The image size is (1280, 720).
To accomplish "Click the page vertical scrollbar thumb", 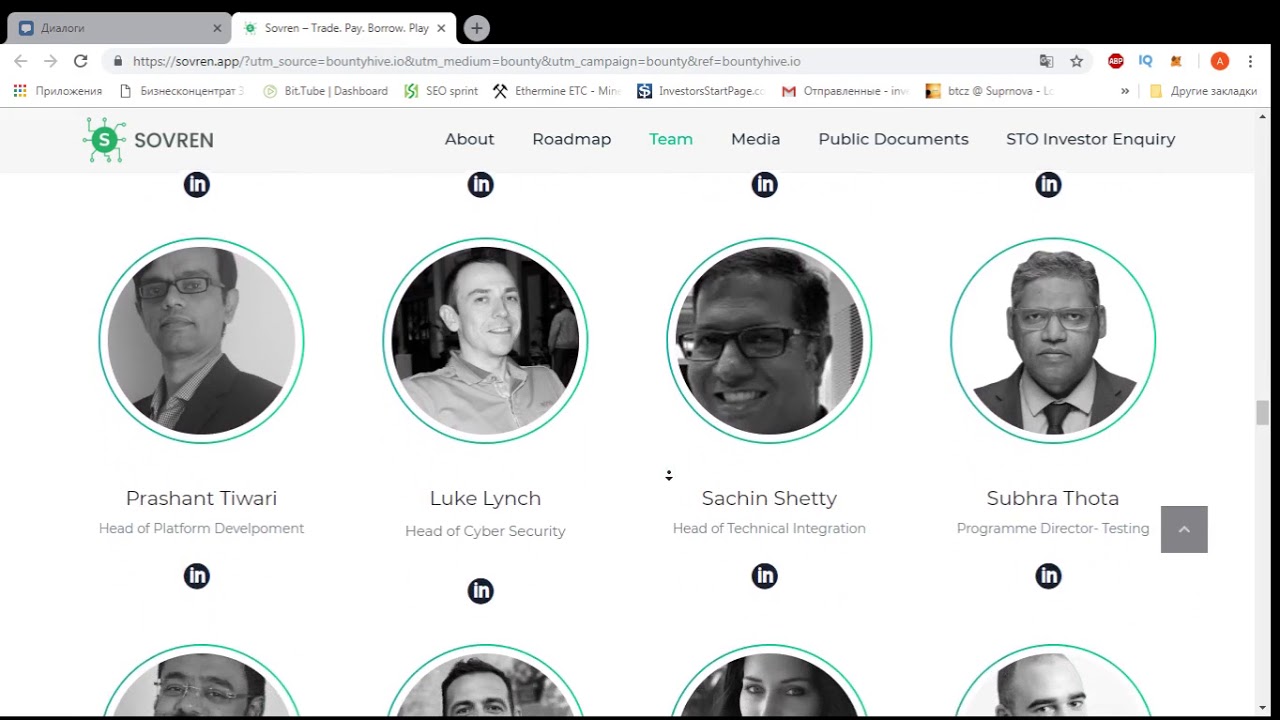I will coord(1262,412).
